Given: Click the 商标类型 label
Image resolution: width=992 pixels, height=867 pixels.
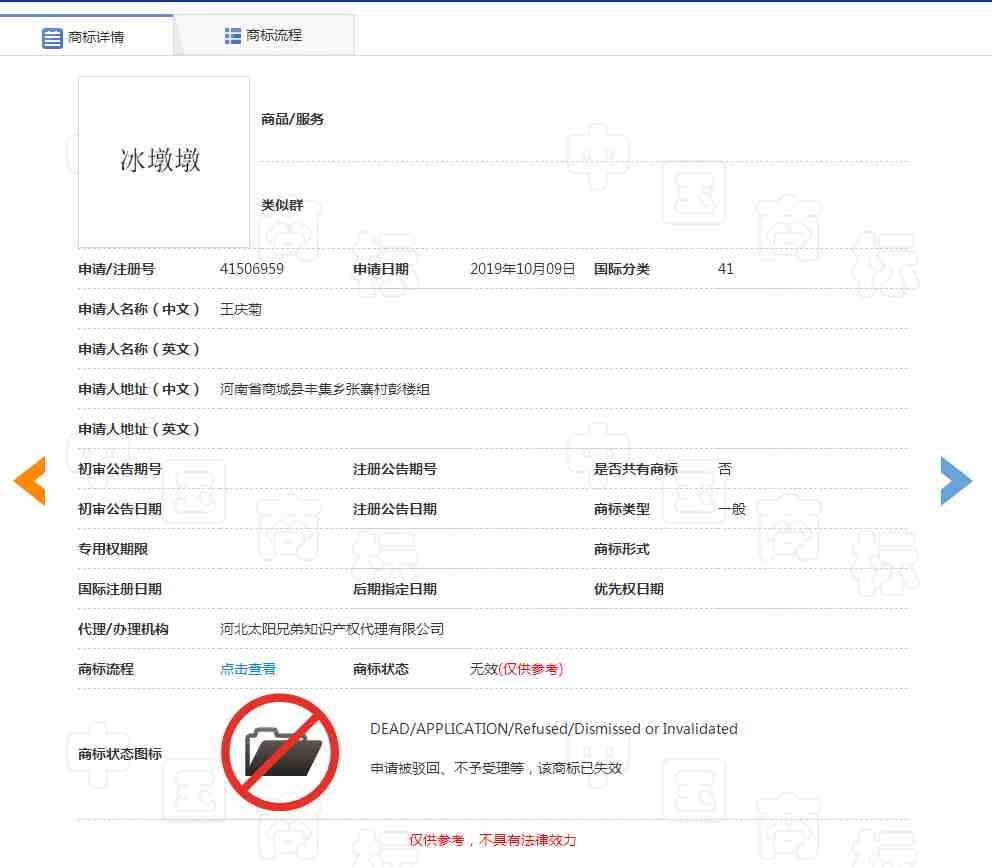Looking at the screenshot, I should 622,509.
